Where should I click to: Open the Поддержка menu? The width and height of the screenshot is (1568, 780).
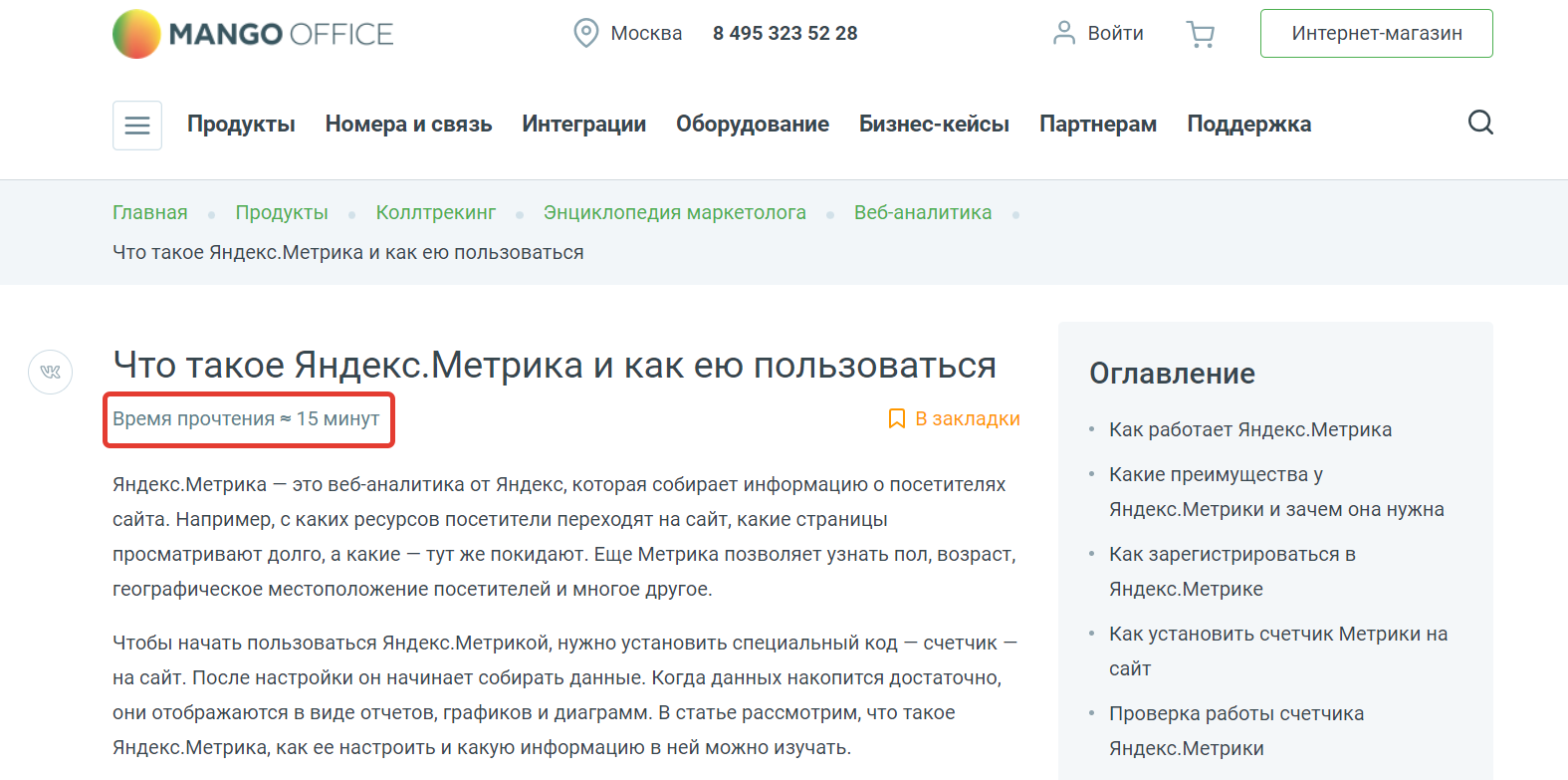pos(1248,125)
